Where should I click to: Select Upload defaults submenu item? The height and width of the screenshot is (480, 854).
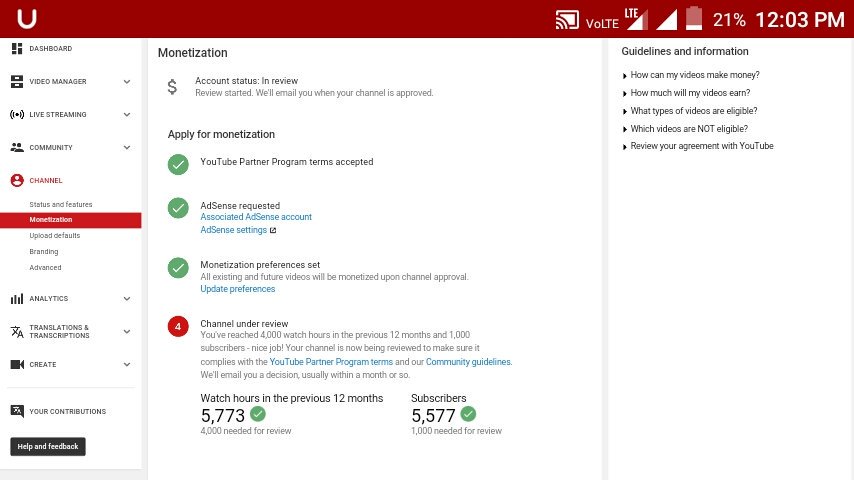pyautogui.click(x=54, y=235)
